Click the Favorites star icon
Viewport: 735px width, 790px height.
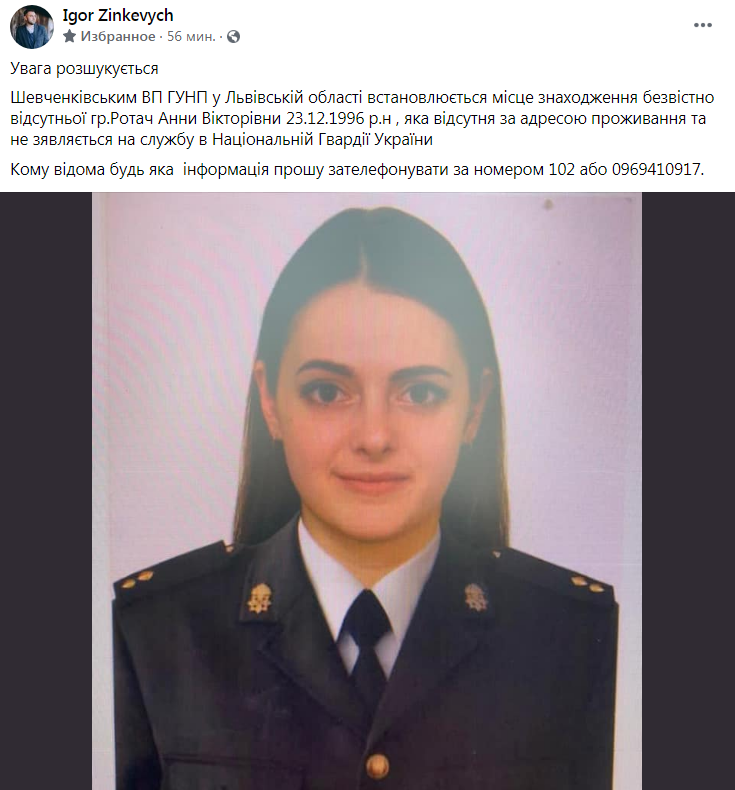click(x=70, y=36)
